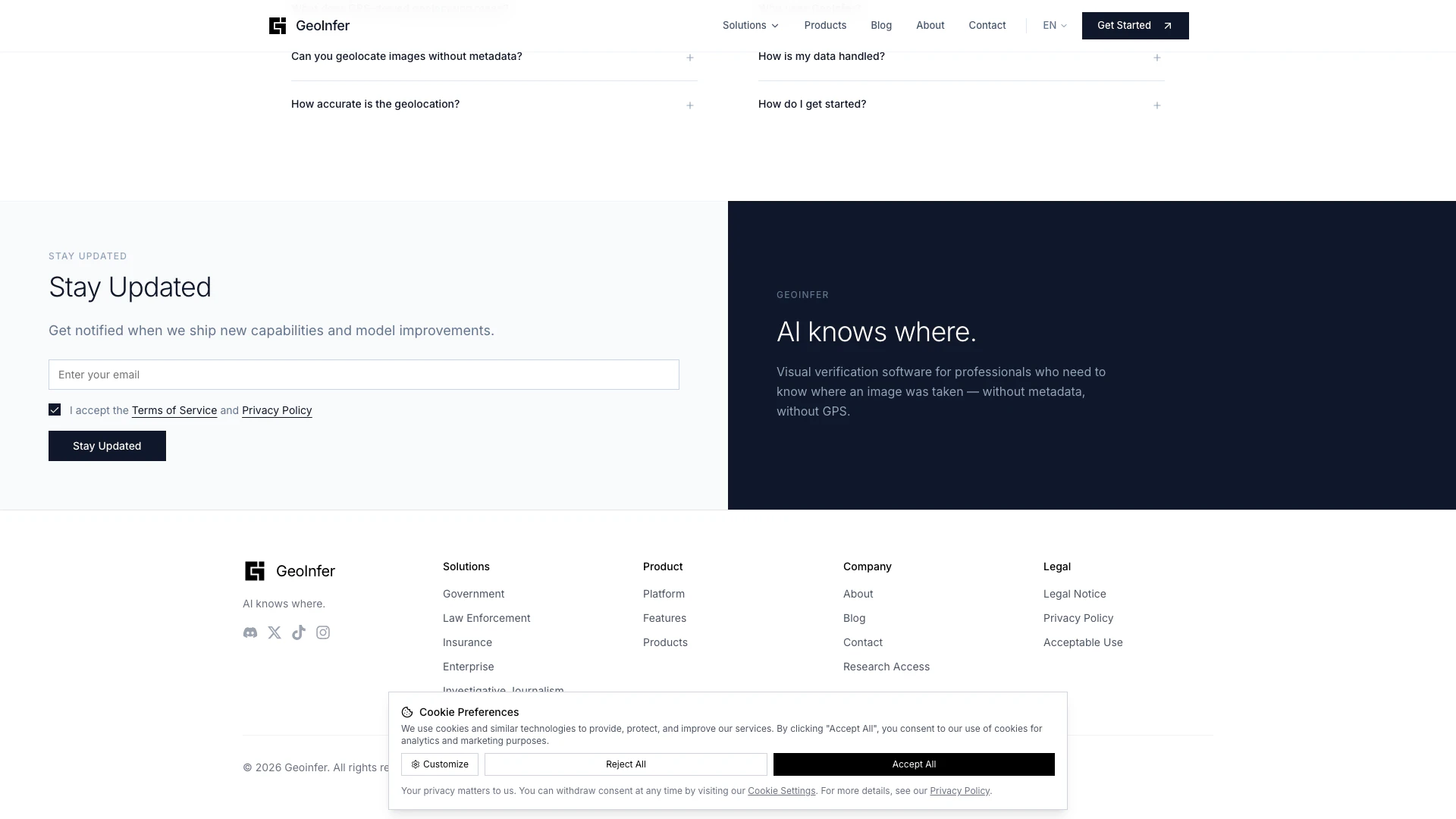The height and width of the screenshot is (819, 1456).
Task: Open Customize cookie settings
Action: (440, 764)
